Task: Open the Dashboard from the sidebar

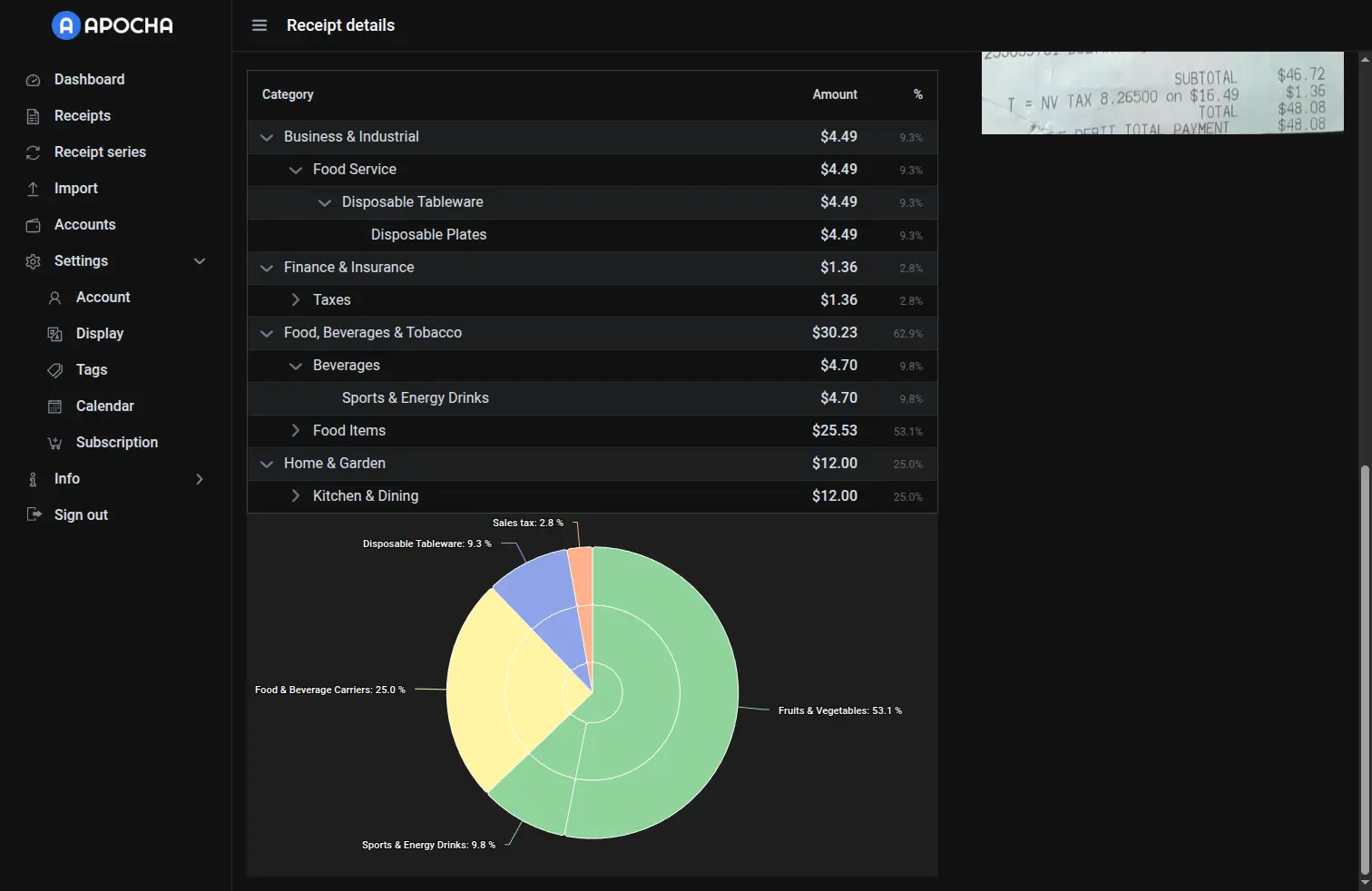Action: click(88, 79)
